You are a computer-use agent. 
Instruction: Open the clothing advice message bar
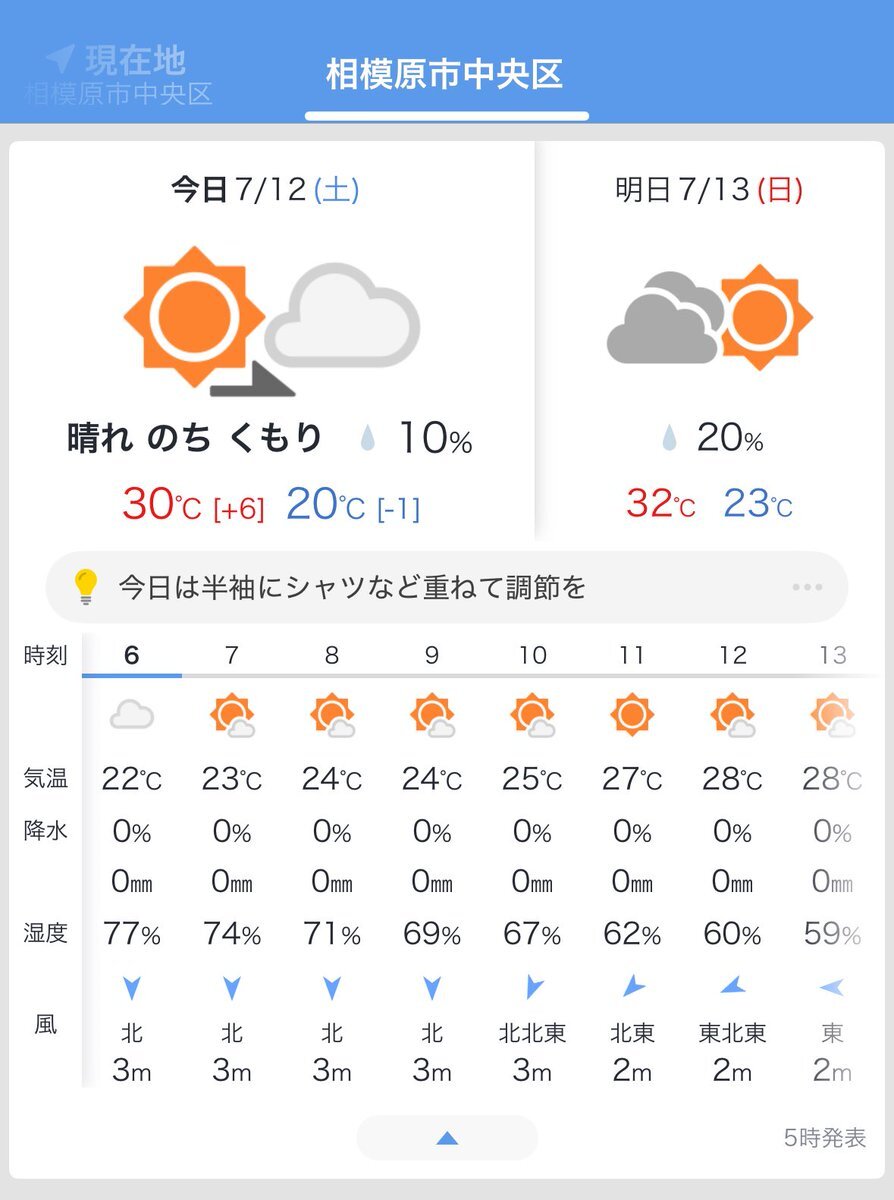click(447, 587)
